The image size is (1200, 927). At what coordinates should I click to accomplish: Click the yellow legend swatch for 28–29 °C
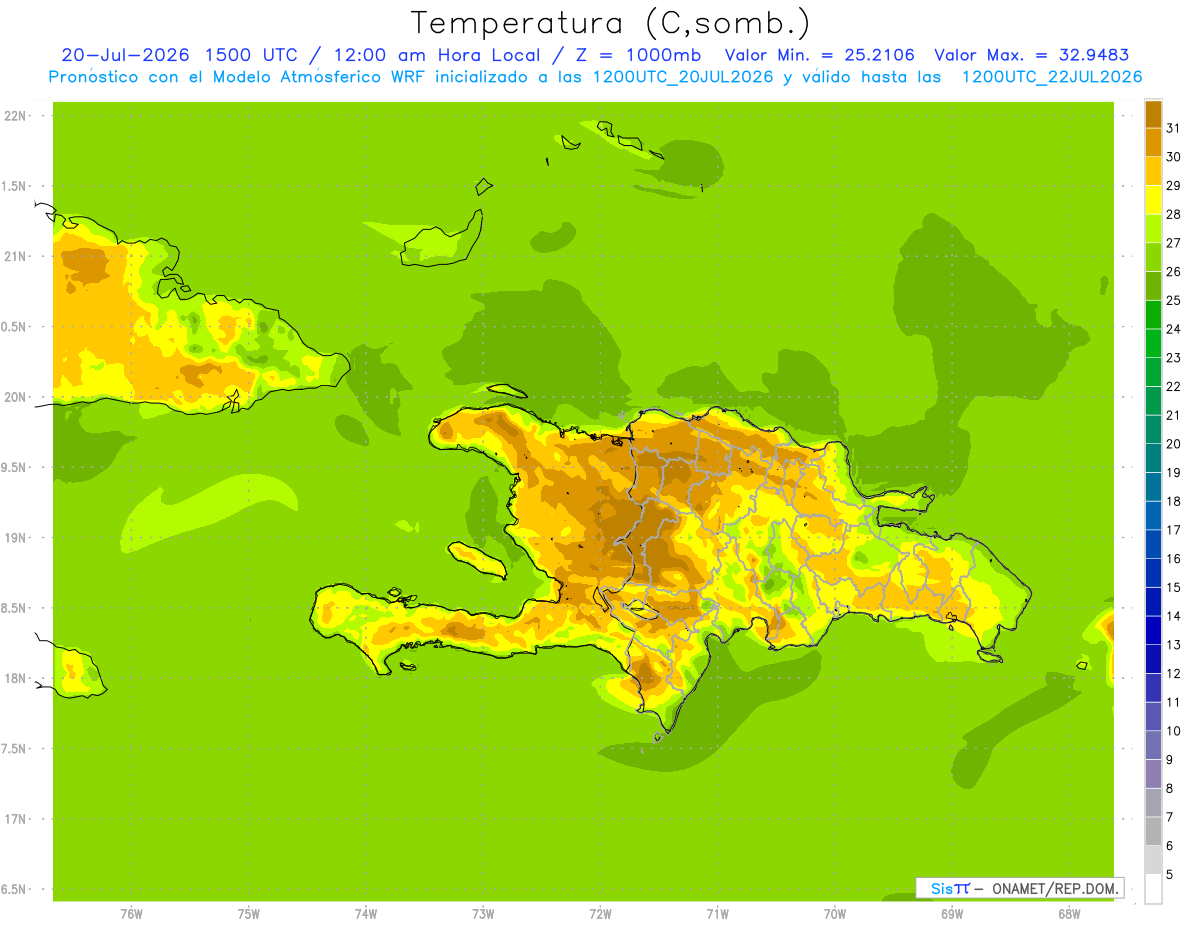tap(1153, 200)
